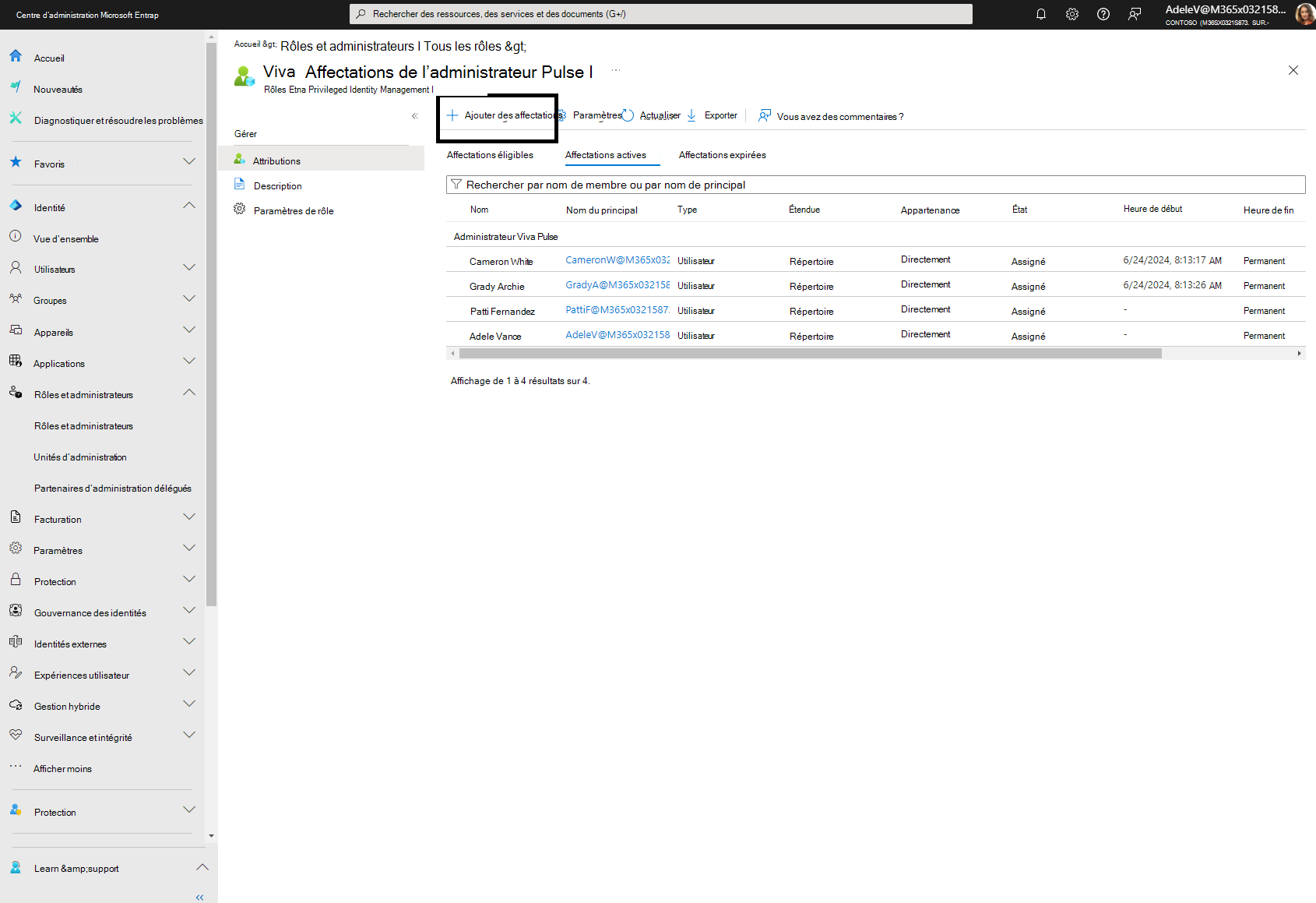Click Vous avez des commentaires link
Screen dimensions: 1316x903
[831, 116]
